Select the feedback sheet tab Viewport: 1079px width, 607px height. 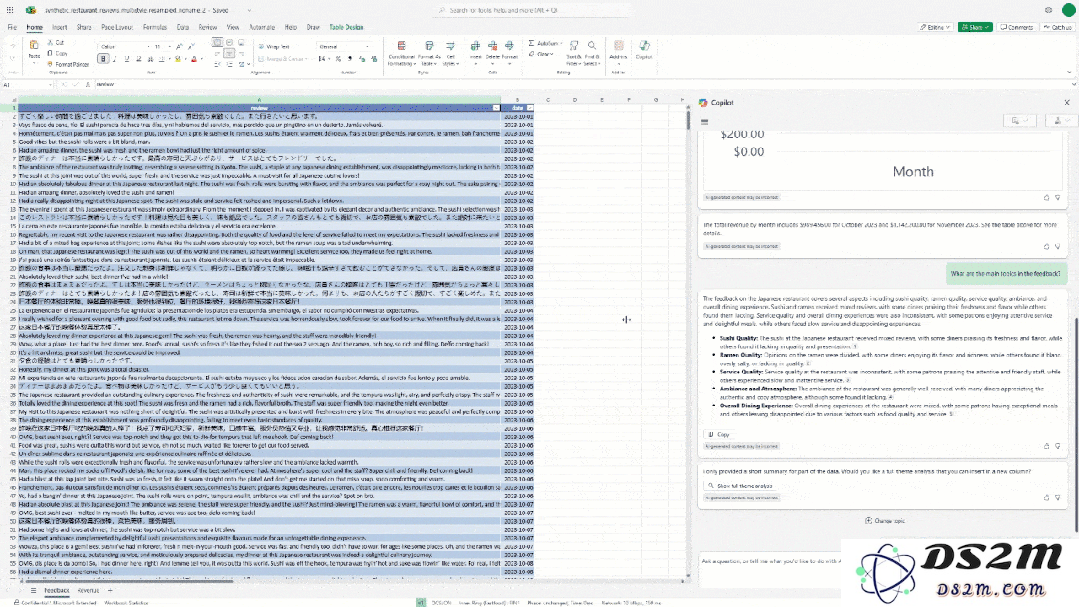click(56, 590)
